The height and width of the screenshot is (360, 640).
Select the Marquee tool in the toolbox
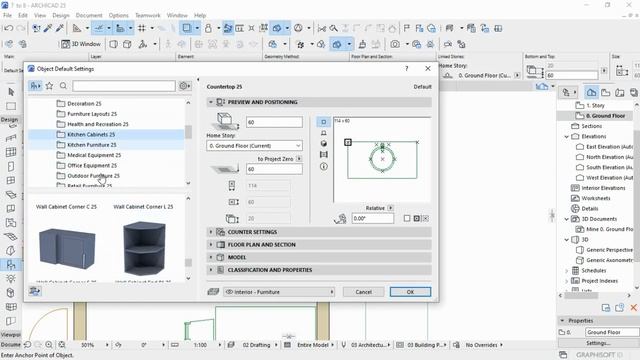pyautogui.click(x=11, y=106)
